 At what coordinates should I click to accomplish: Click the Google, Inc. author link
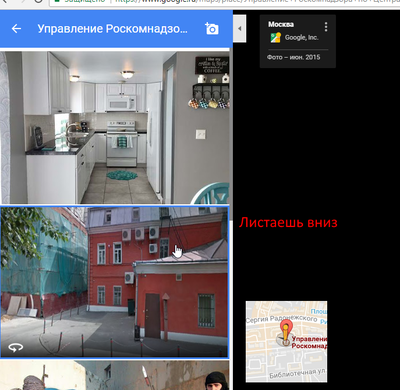pos(301,38)
